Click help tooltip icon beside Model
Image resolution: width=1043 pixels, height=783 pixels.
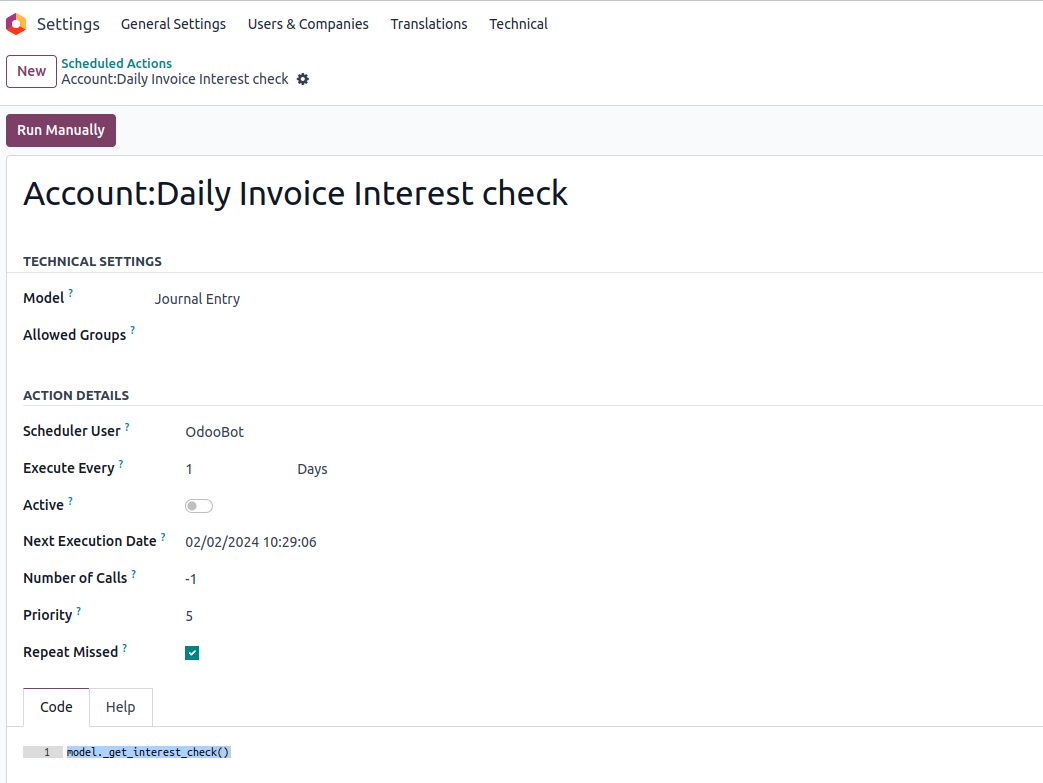(71, 294)
